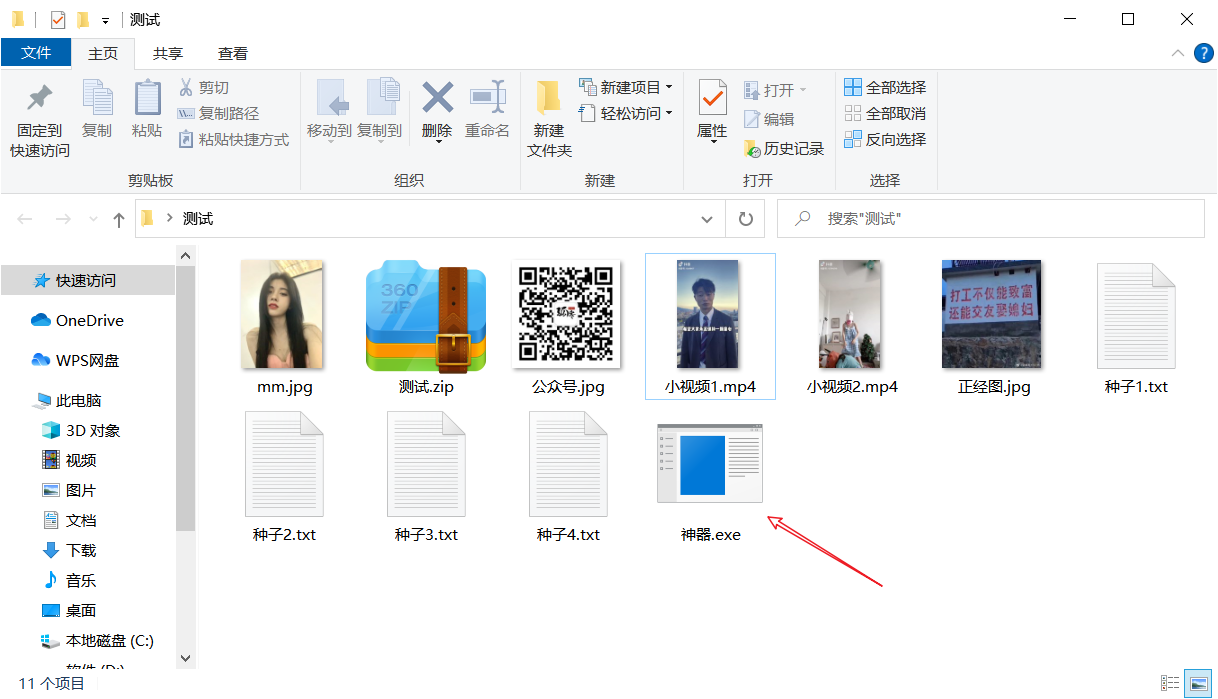This screenshot has width=1218, height=699.
Task: Click 粘贴快捷方式 option
Action: pos(233,140)
